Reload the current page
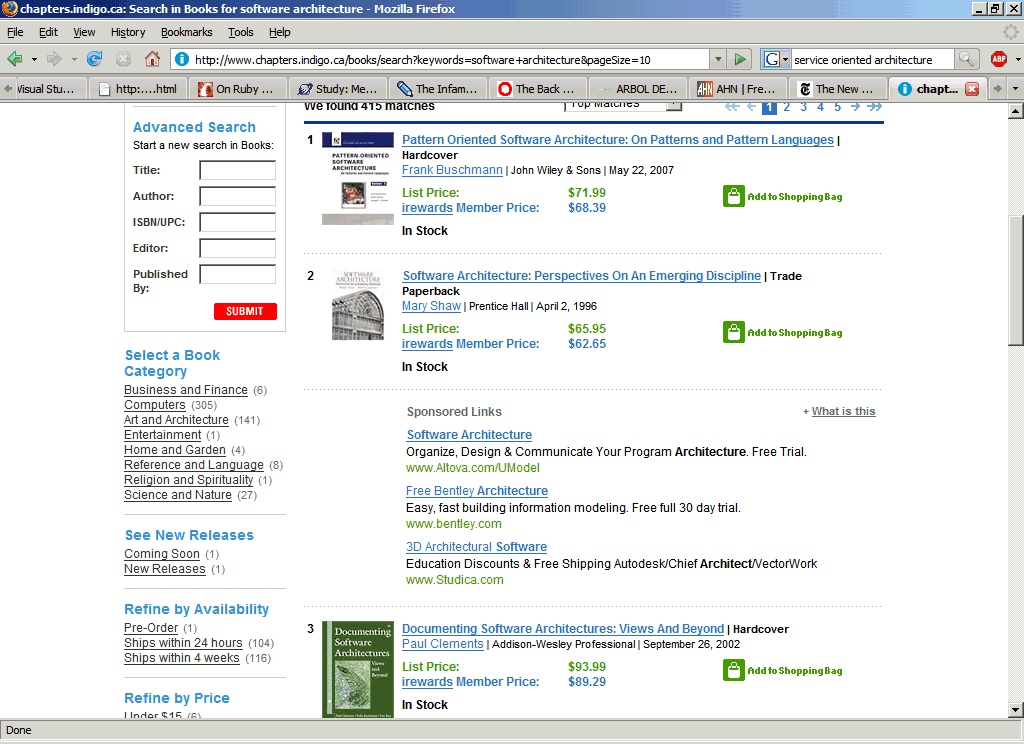The image size is (1024, 744). pos(95,59)
